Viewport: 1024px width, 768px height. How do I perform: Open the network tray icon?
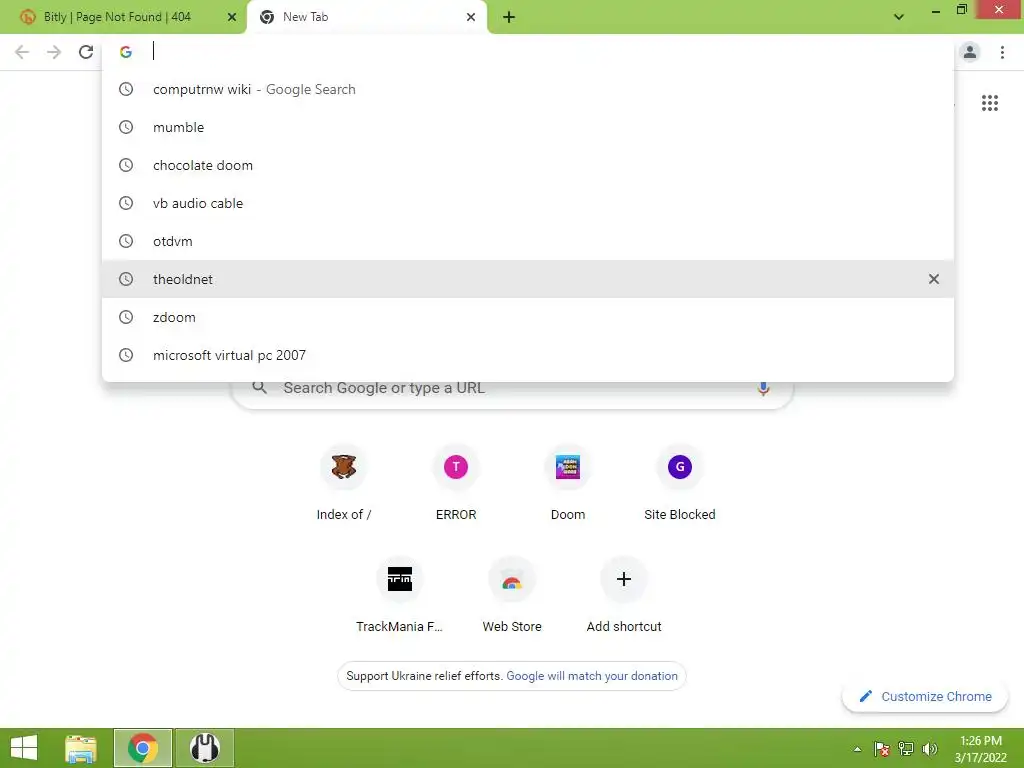tap(906, 749)
